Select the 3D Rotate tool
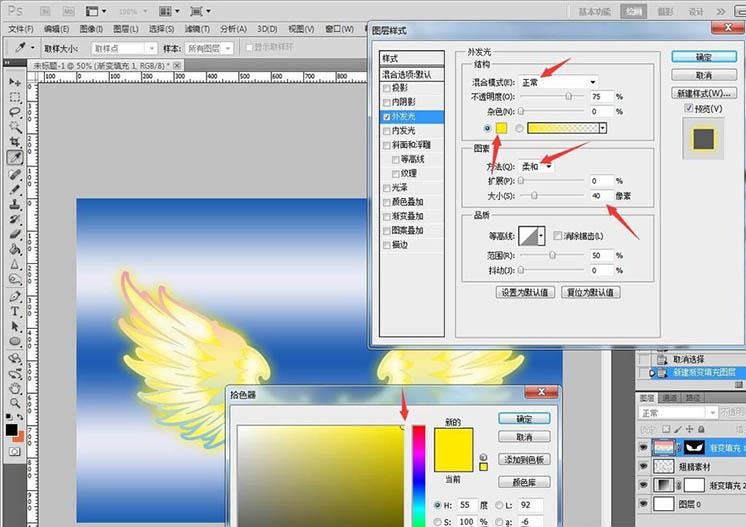This screenshot has width=746, height=527. tap(15, 358)
